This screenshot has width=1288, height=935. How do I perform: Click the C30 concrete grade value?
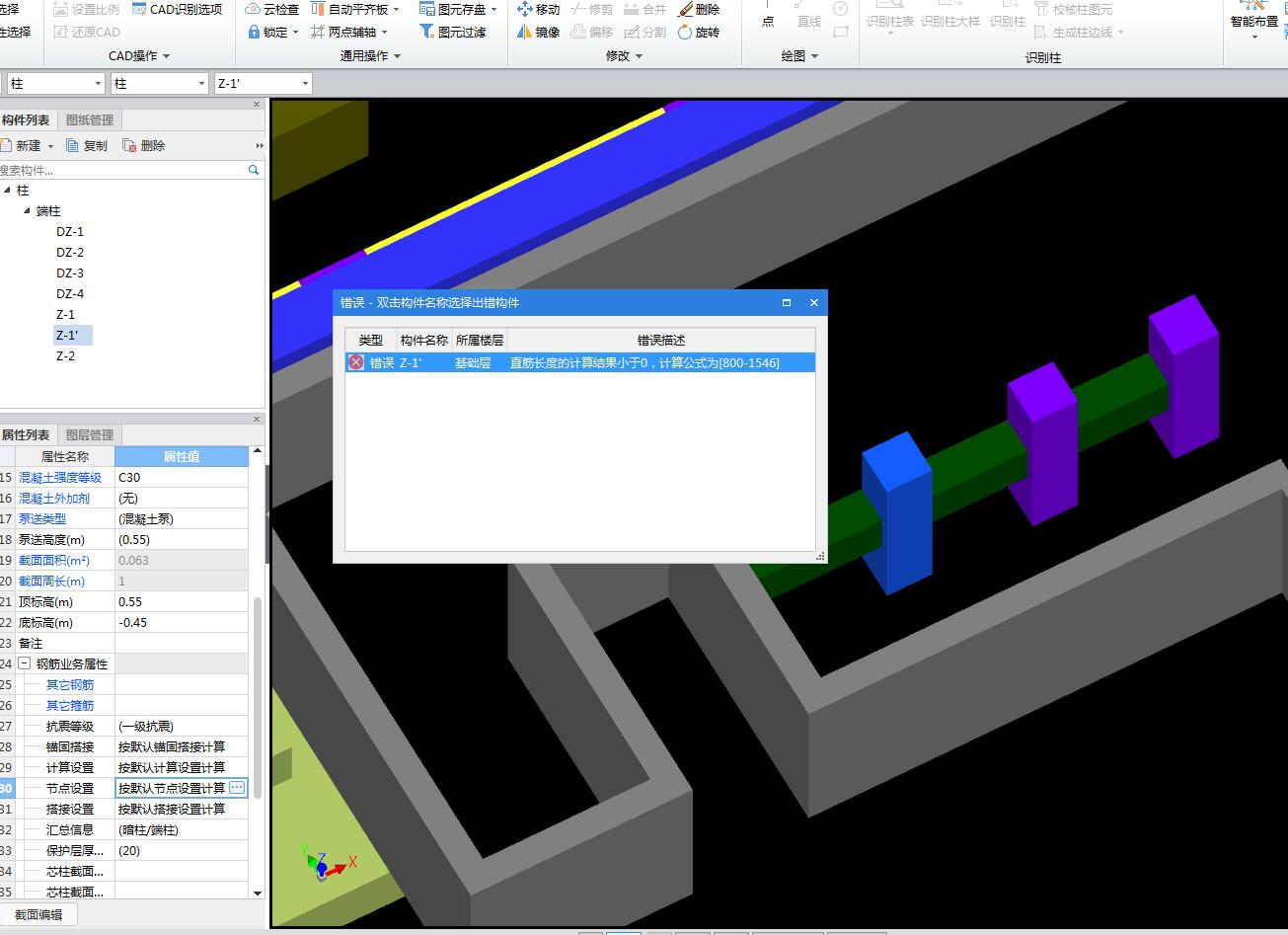coord(182,477)
